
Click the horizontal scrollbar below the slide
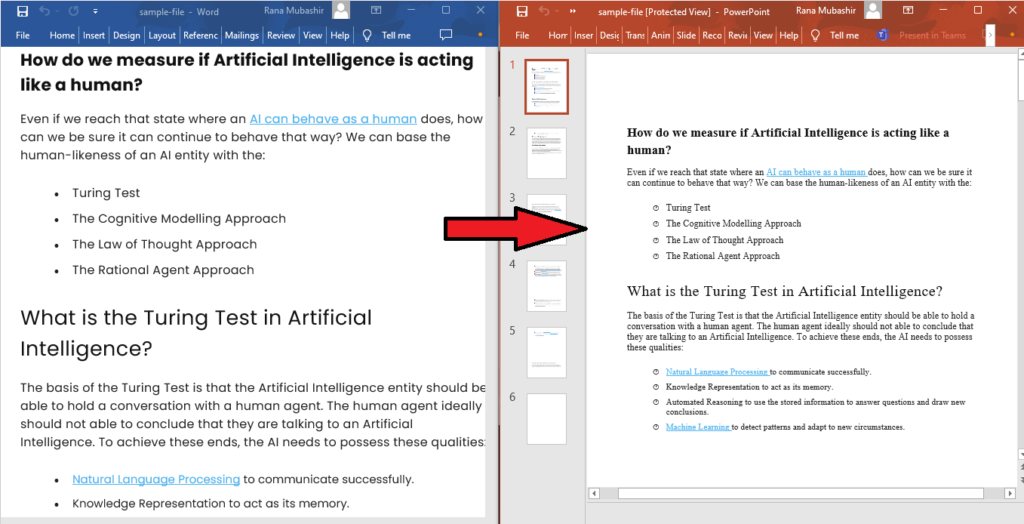click(800, 493)
